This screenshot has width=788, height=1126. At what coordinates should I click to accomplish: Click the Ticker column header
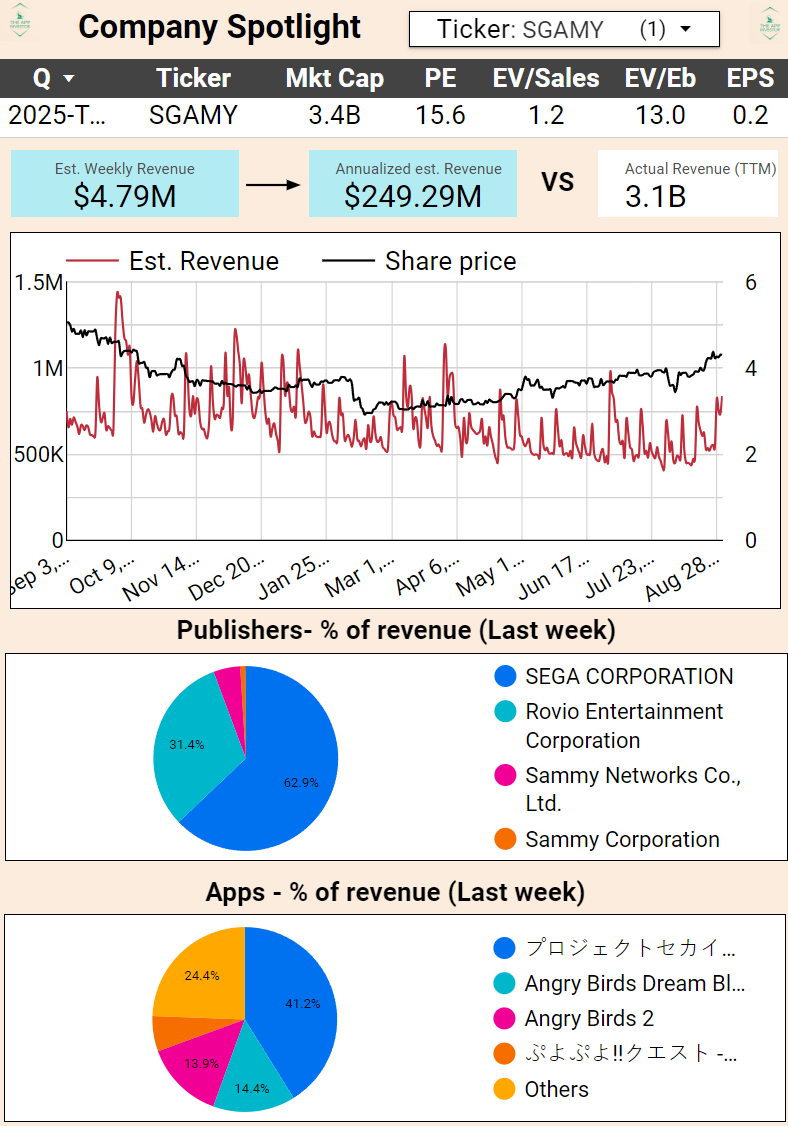pyautogui.click(x=193, y=78)
